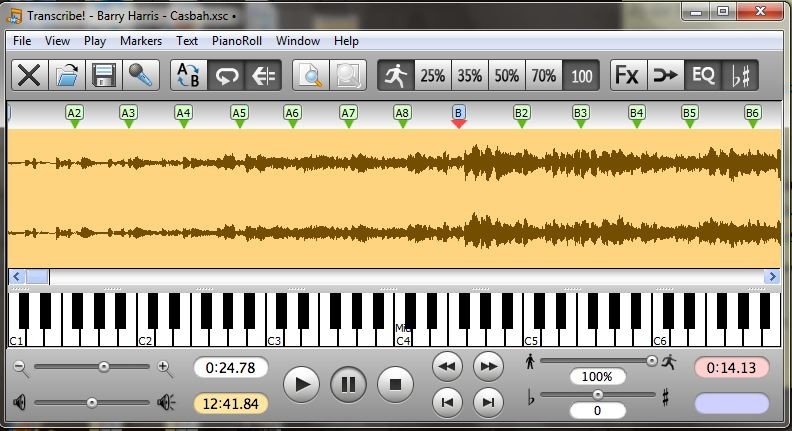The width and height of the screenshot is (792, 431).
Task: Select the B5 measure marker
Action: (x=689, y=115)
